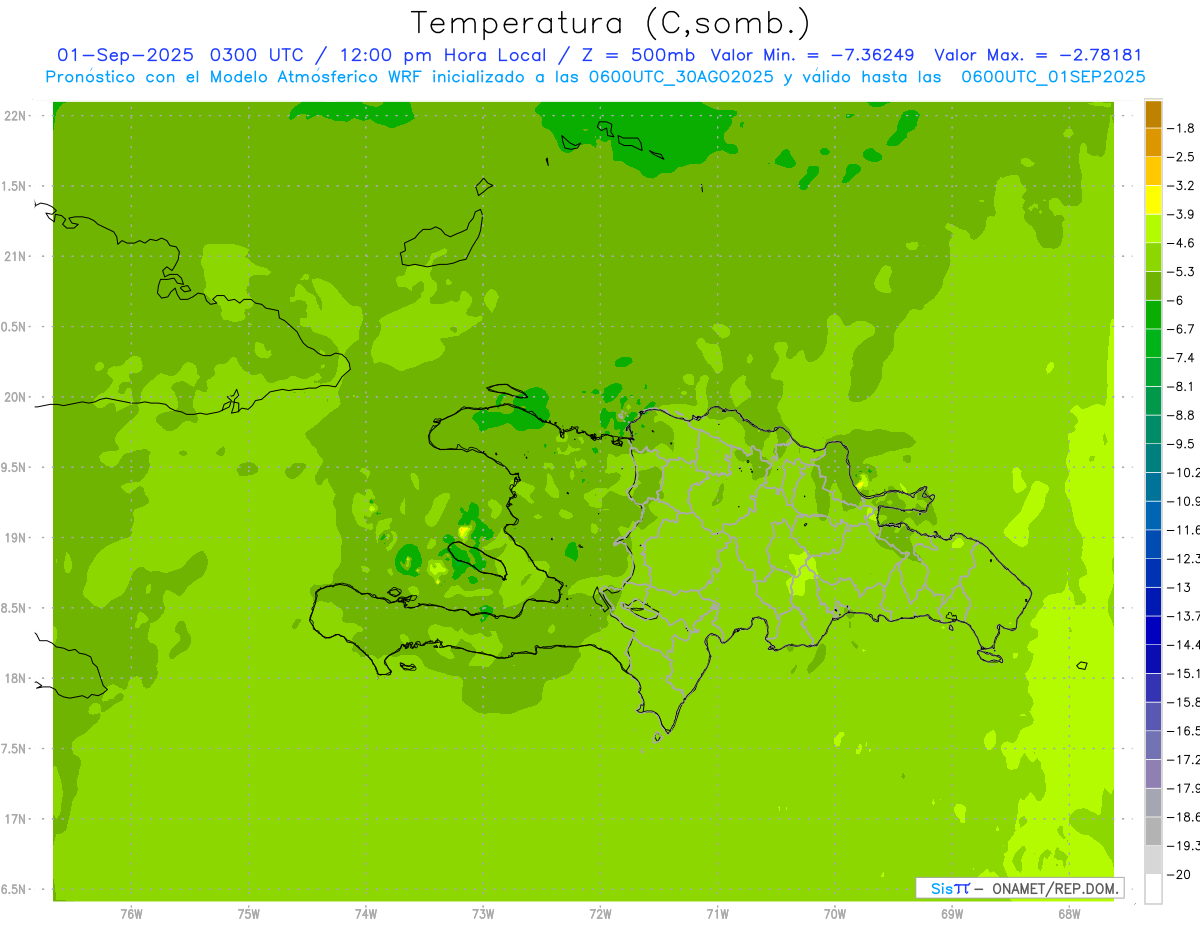The height and width of the screenshot is (927, 1200).
Task: Click the "-13" color bar value
Action: click(x=1178, y=587)
